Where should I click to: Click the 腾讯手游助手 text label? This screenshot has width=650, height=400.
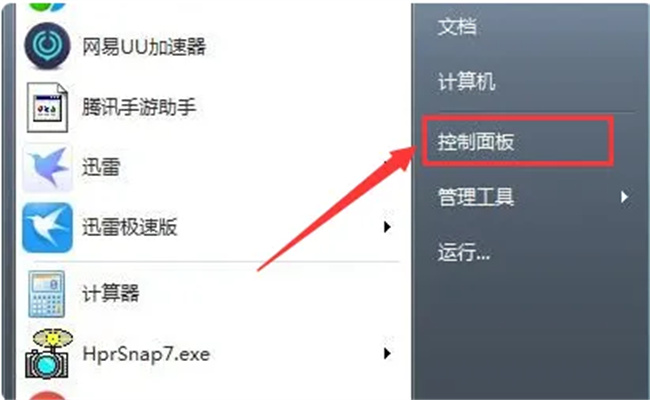pos(139,107)
